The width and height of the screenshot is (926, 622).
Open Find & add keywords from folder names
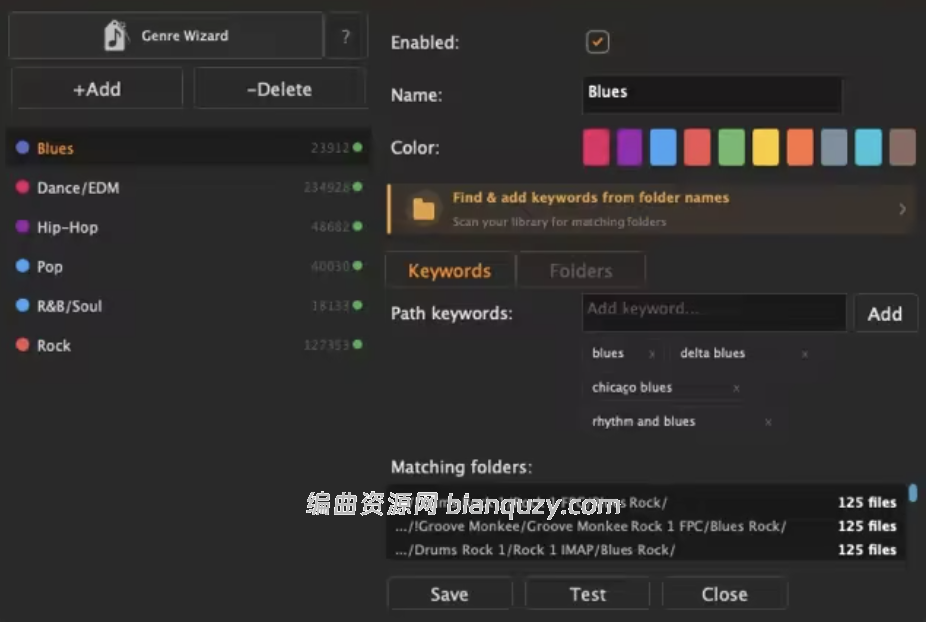click(x=651, y=209)
